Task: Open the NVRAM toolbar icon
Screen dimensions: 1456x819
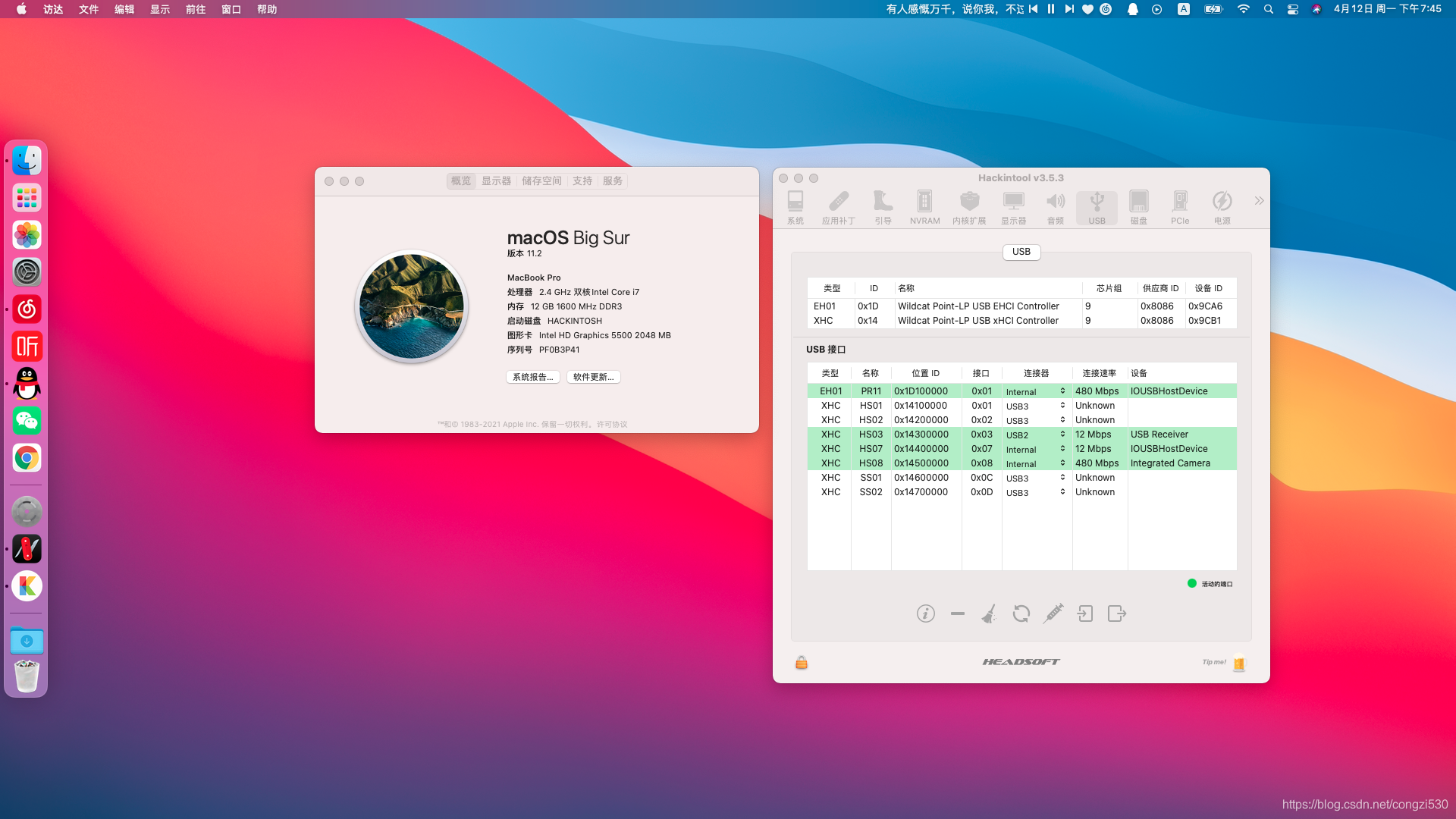Action: 924,207
